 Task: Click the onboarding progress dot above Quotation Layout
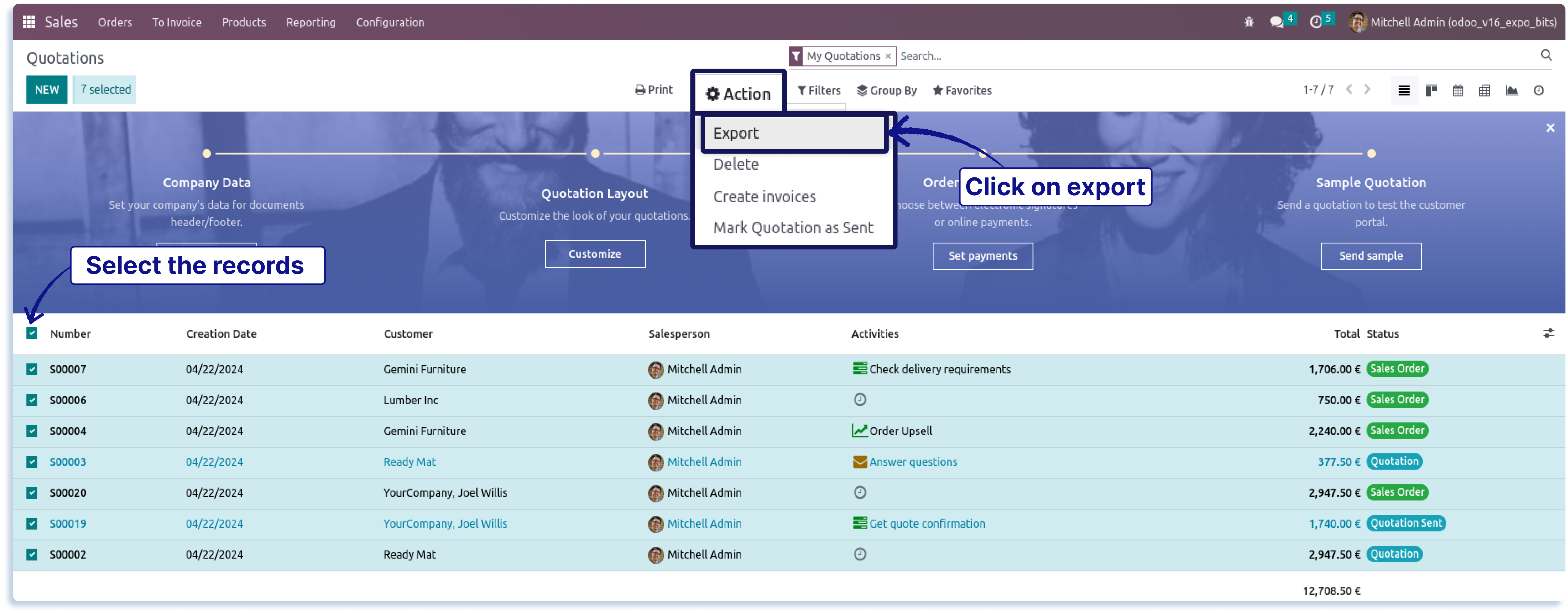coord(595,154)
